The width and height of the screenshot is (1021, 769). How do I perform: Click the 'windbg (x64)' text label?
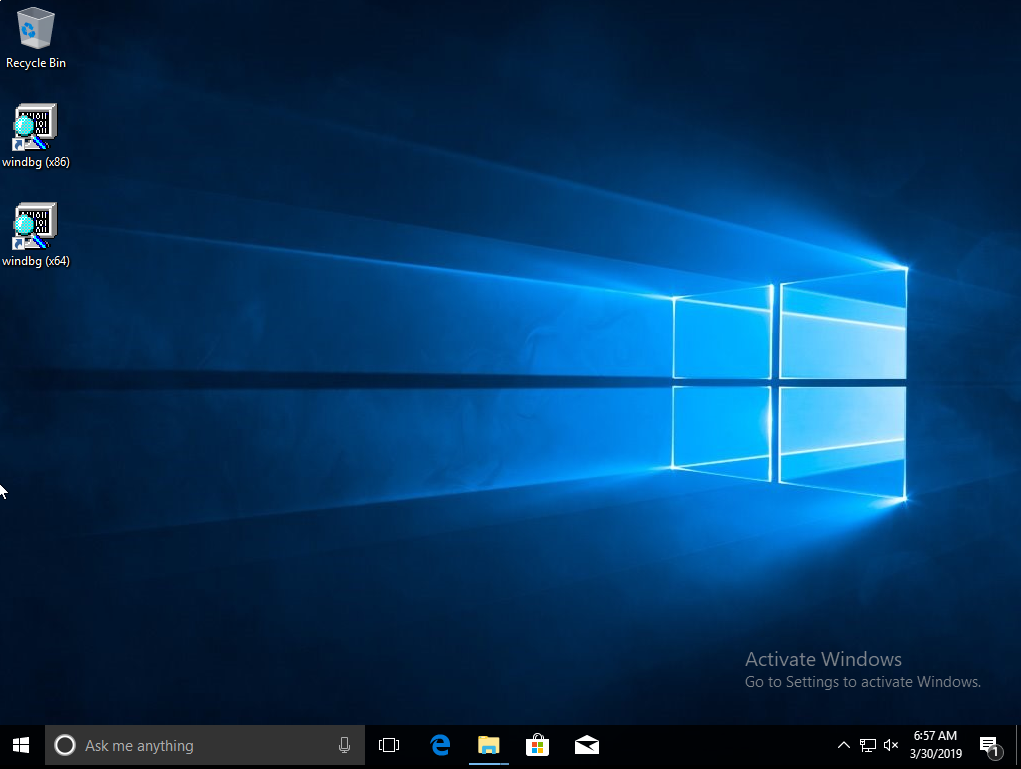(36, 261)
